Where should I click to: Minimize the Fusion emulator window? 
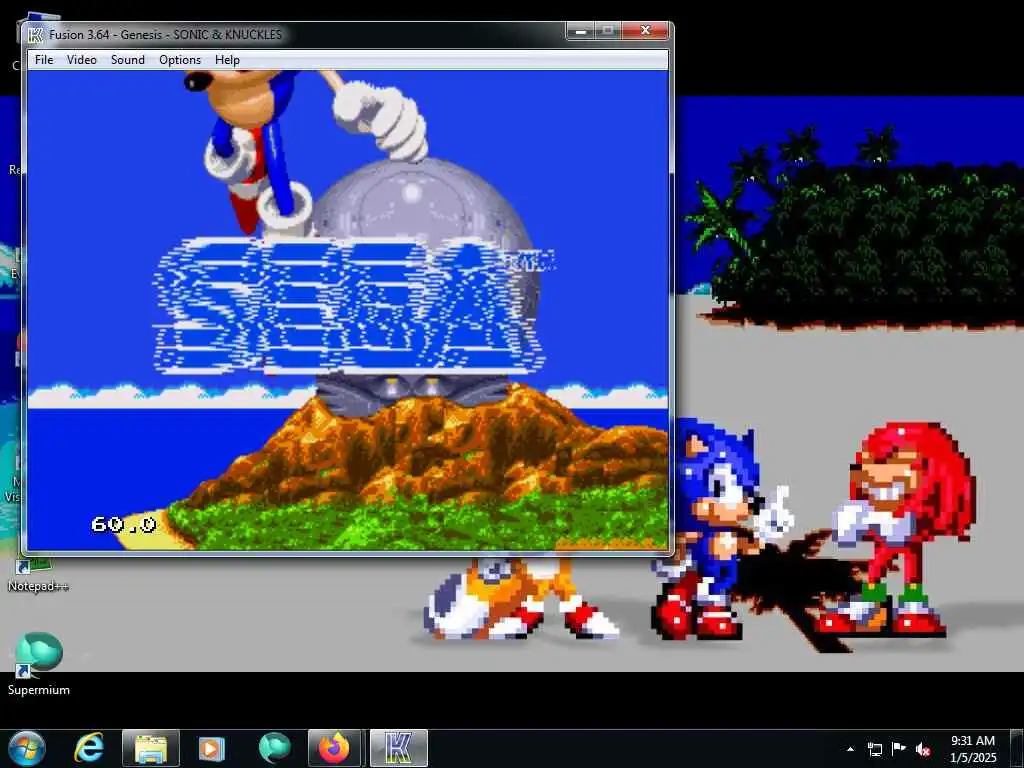pos(580,31)
